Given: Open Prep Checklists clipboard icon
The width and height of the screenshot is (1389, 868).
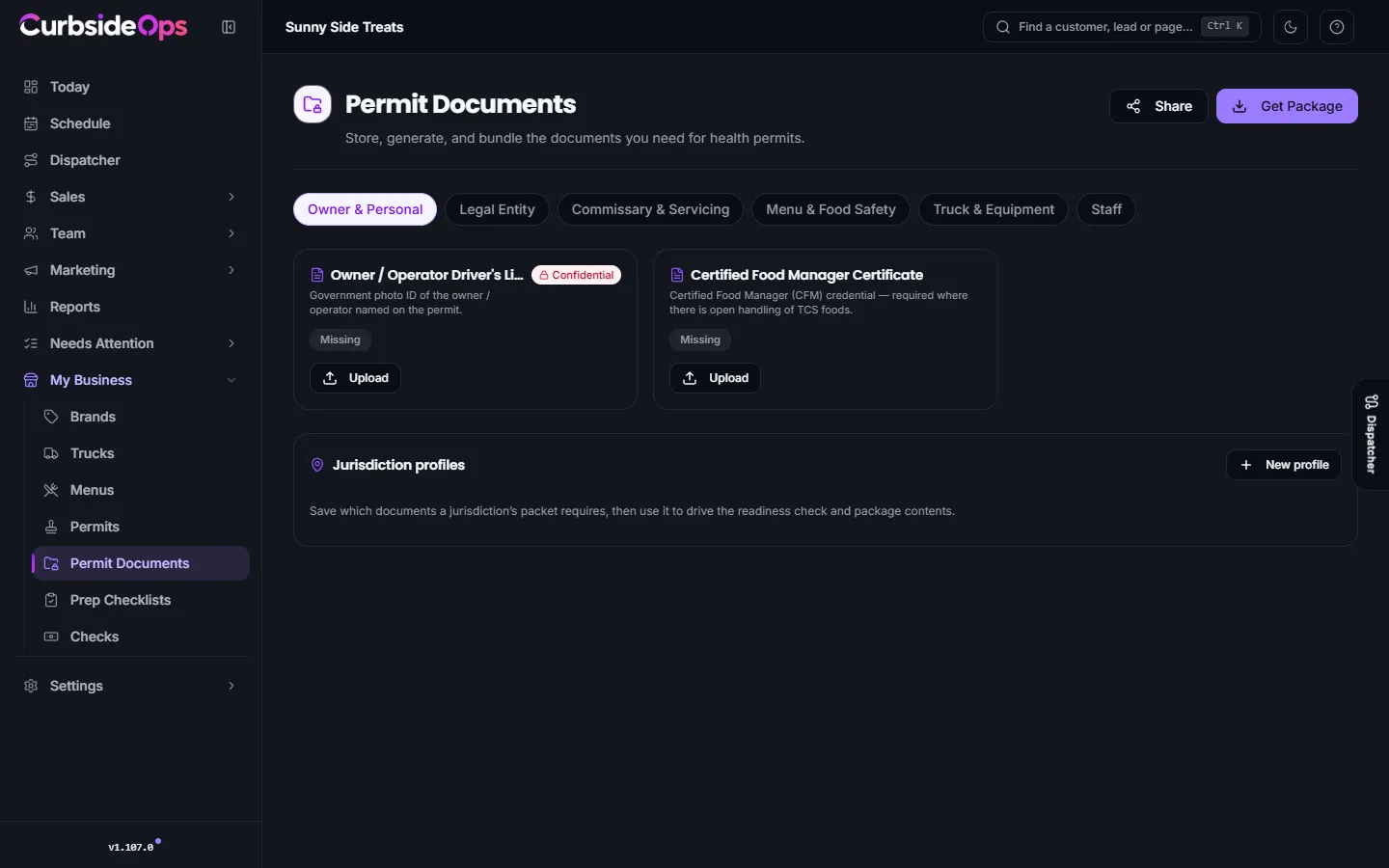Looking at the screenshot, I should tap(51, 600).
